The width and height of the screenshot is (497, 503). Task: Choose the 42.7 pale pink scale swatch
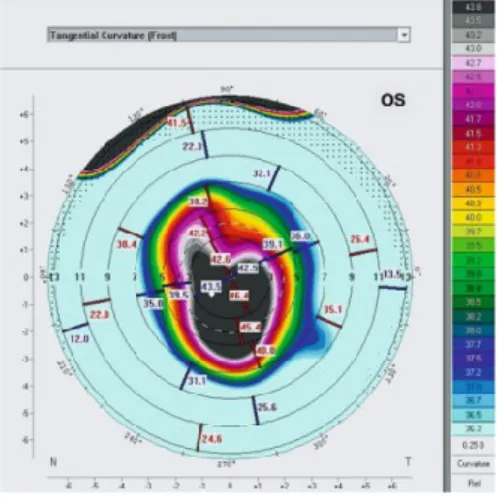[473, 63]
